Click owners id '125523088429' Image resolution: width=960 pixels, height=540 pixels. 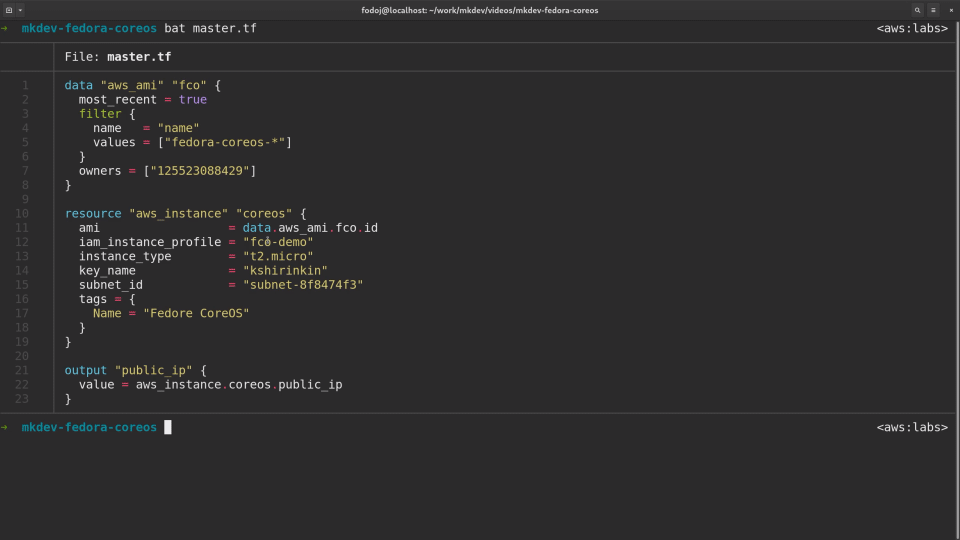pyautogui.click(x=200, y=171)
